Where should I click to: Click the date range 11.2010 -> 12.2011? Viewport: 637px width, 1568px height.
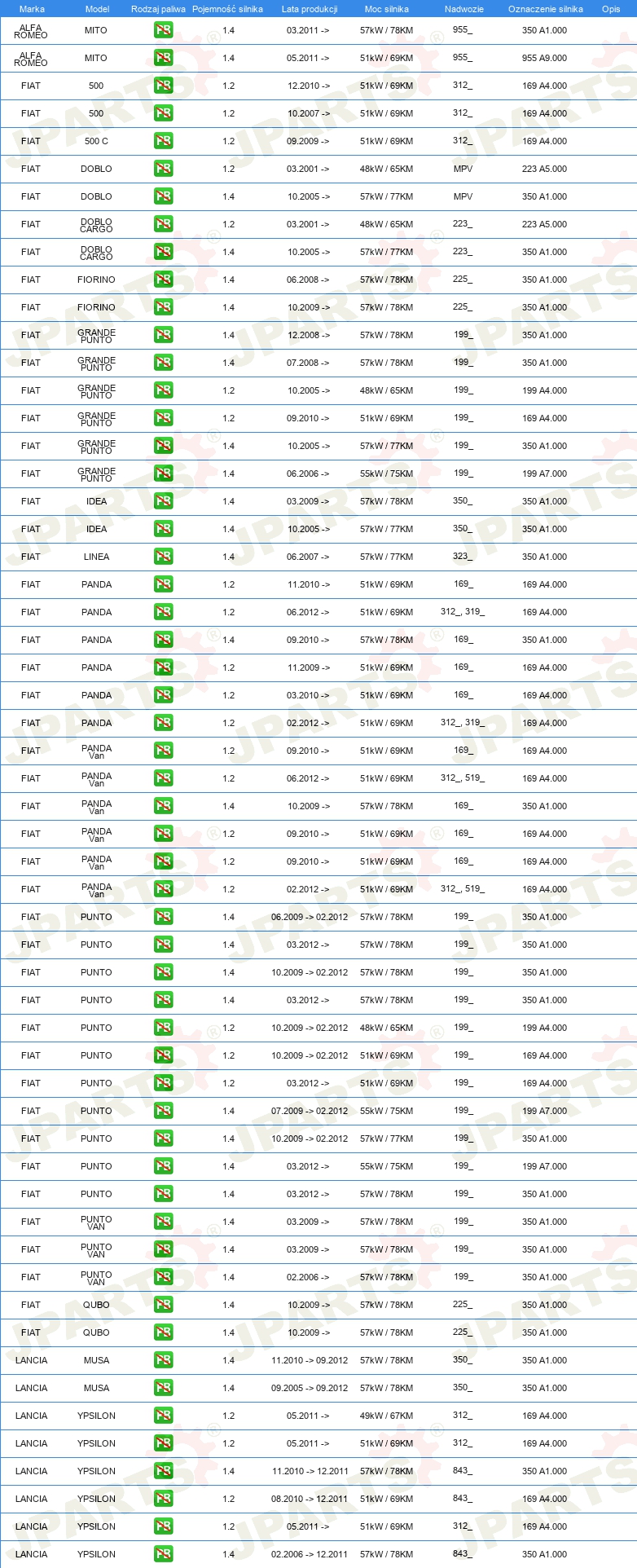coord(310,1471)
